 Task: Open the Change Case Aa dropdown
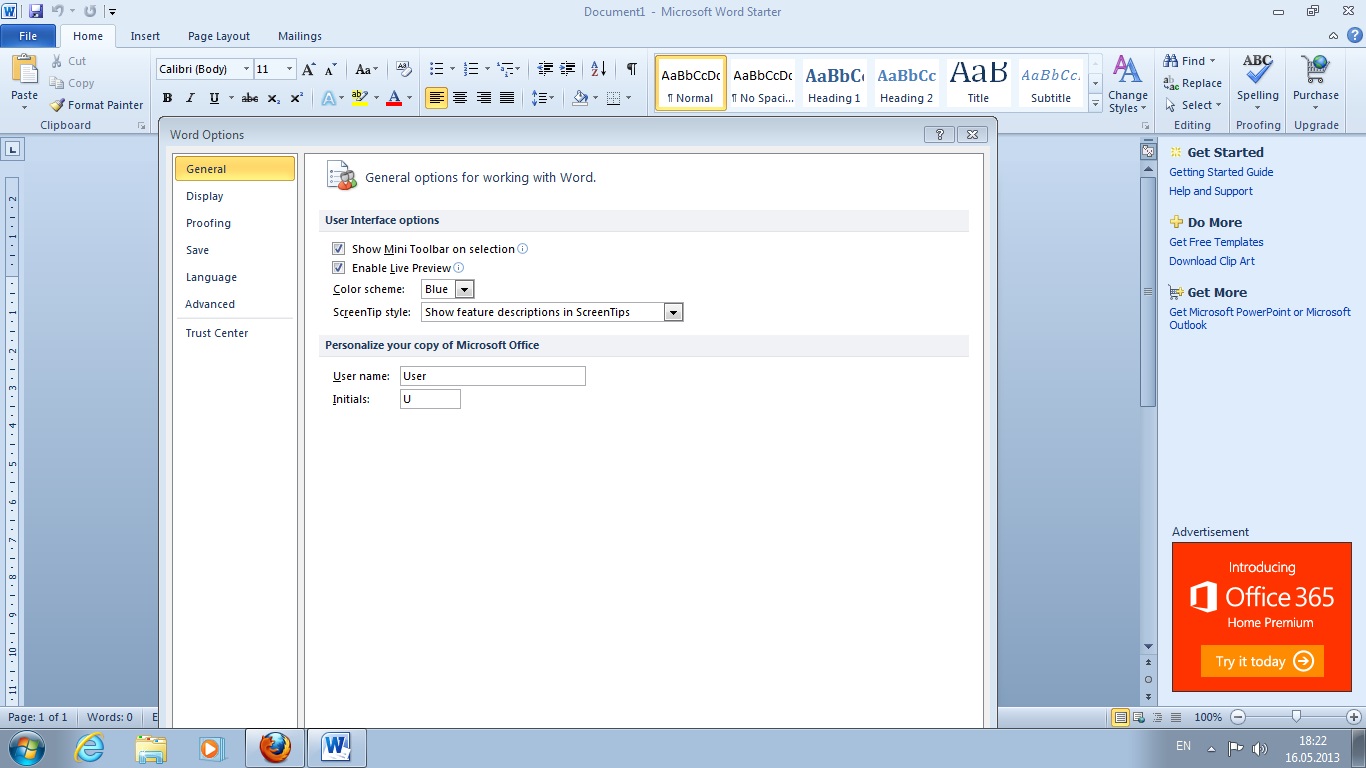pyautogui.click(x=367, y=69)
